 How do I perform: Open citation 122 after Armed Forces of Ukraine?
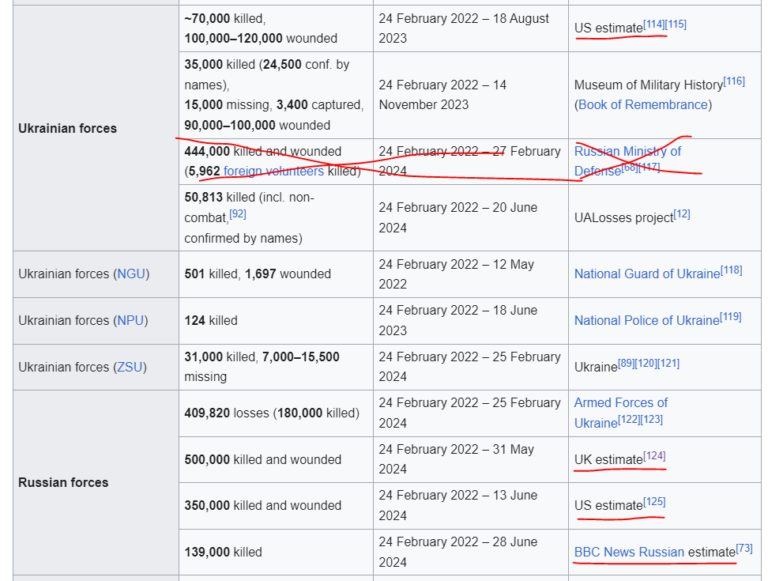click(629, 419)
